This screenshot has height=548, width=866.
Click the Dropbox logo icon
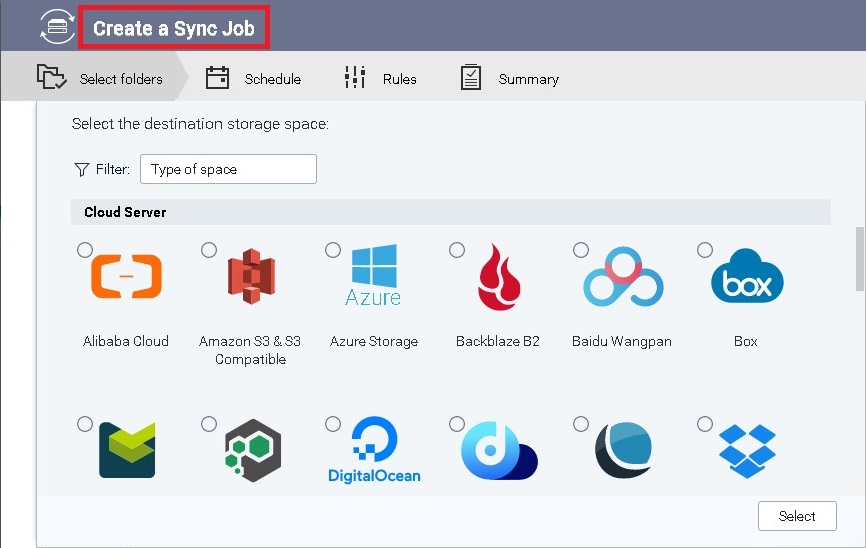(x=746, y=450)
